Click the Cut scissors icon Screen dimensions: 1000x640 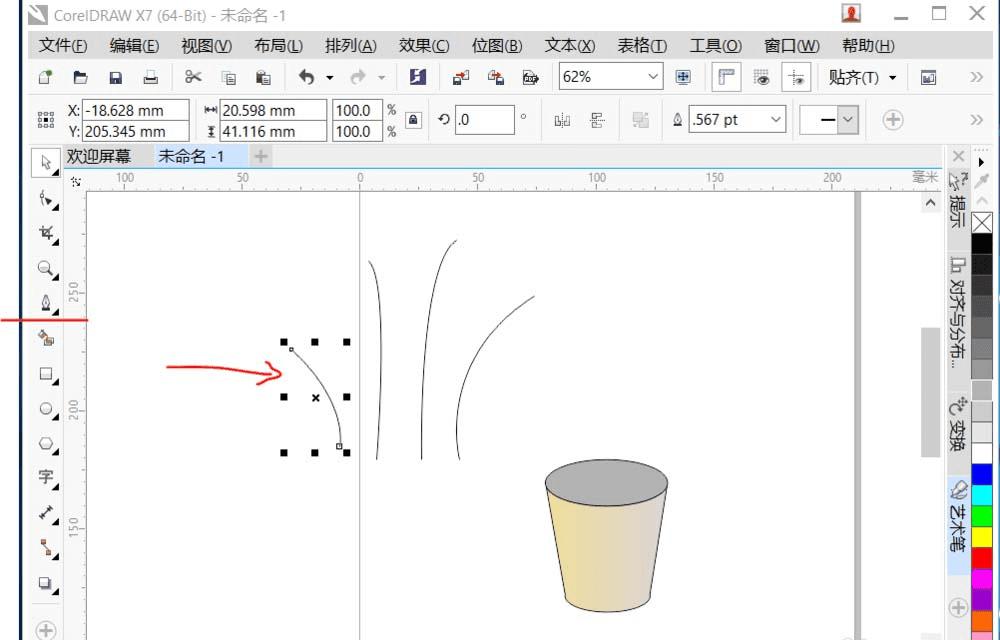(x=193, y=77)
